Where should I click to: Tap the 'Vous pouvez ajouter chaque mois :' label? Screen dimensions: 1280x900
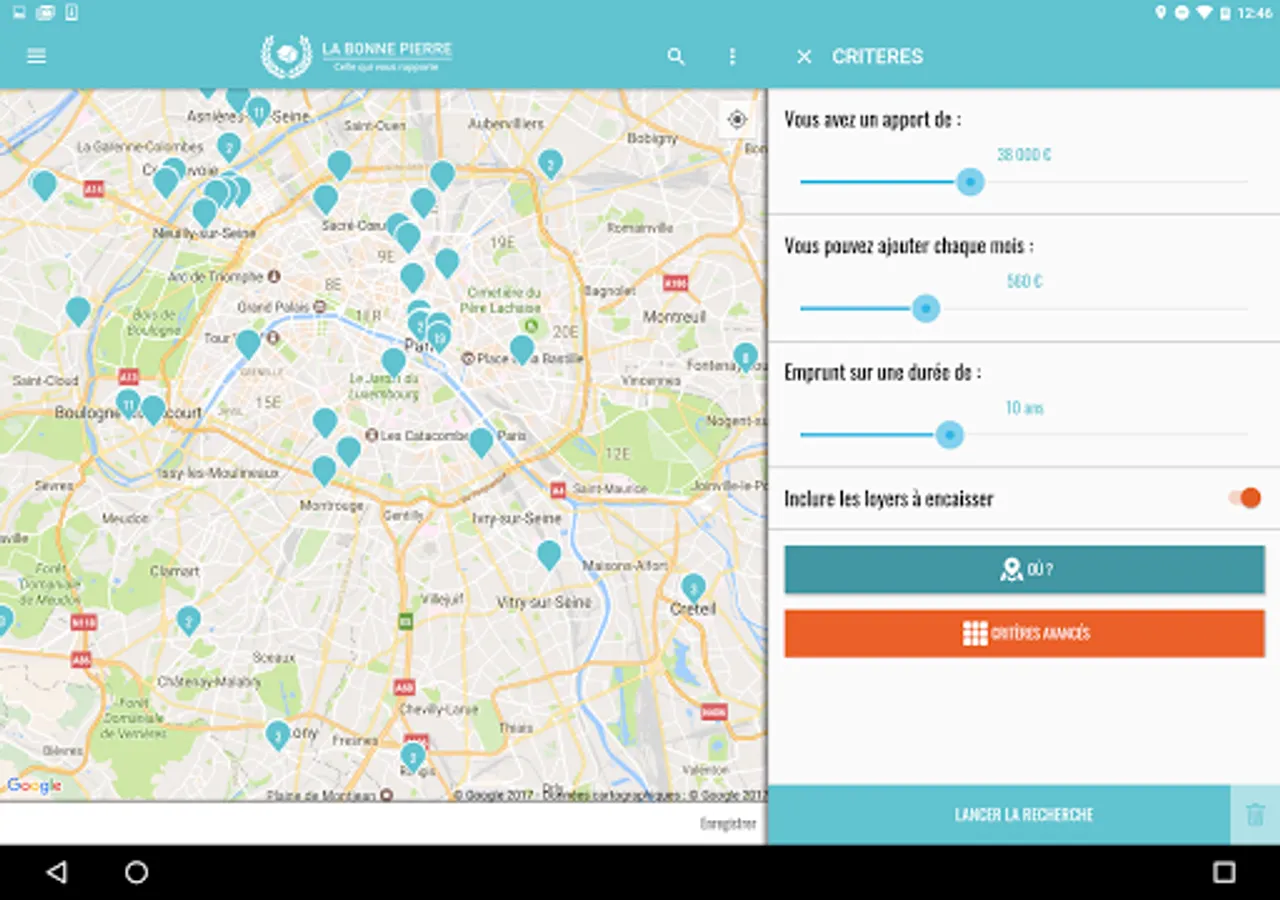pos(908,246)
